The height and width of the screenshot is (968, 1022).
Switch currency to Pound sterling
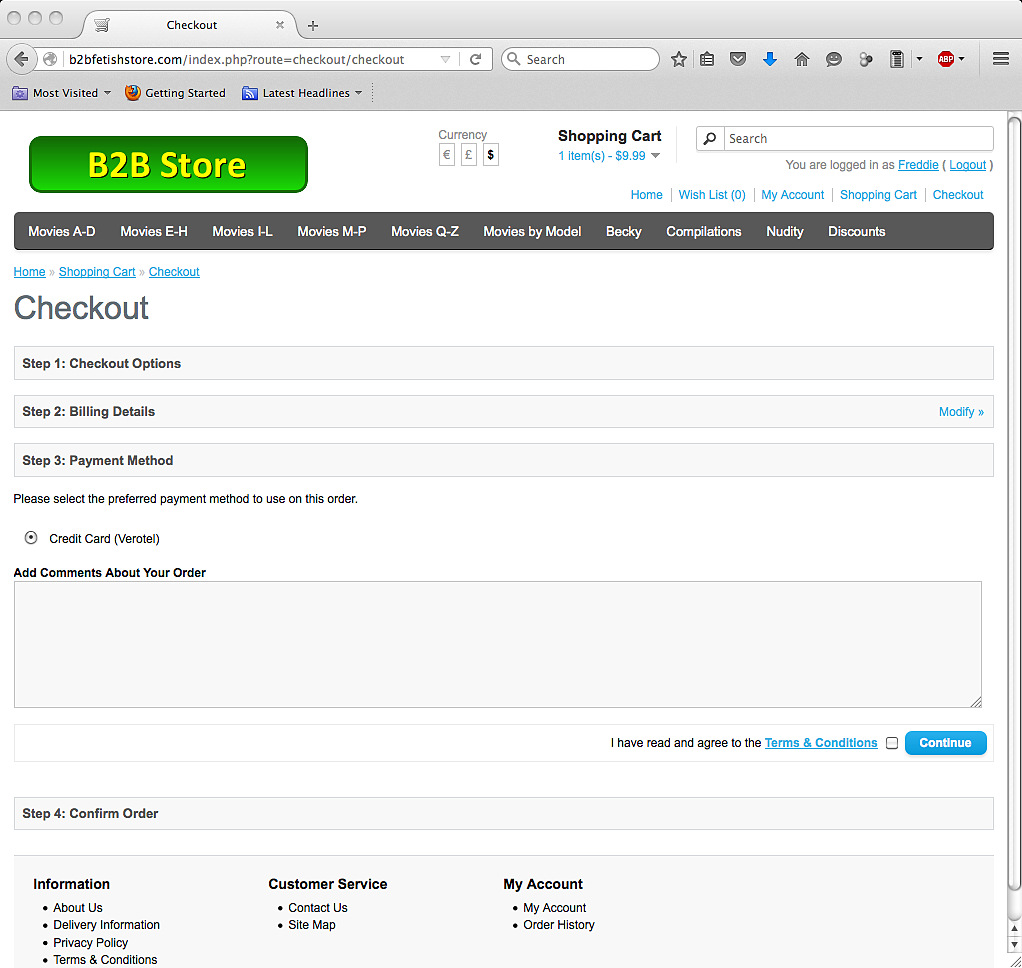(x=469, y=155)
